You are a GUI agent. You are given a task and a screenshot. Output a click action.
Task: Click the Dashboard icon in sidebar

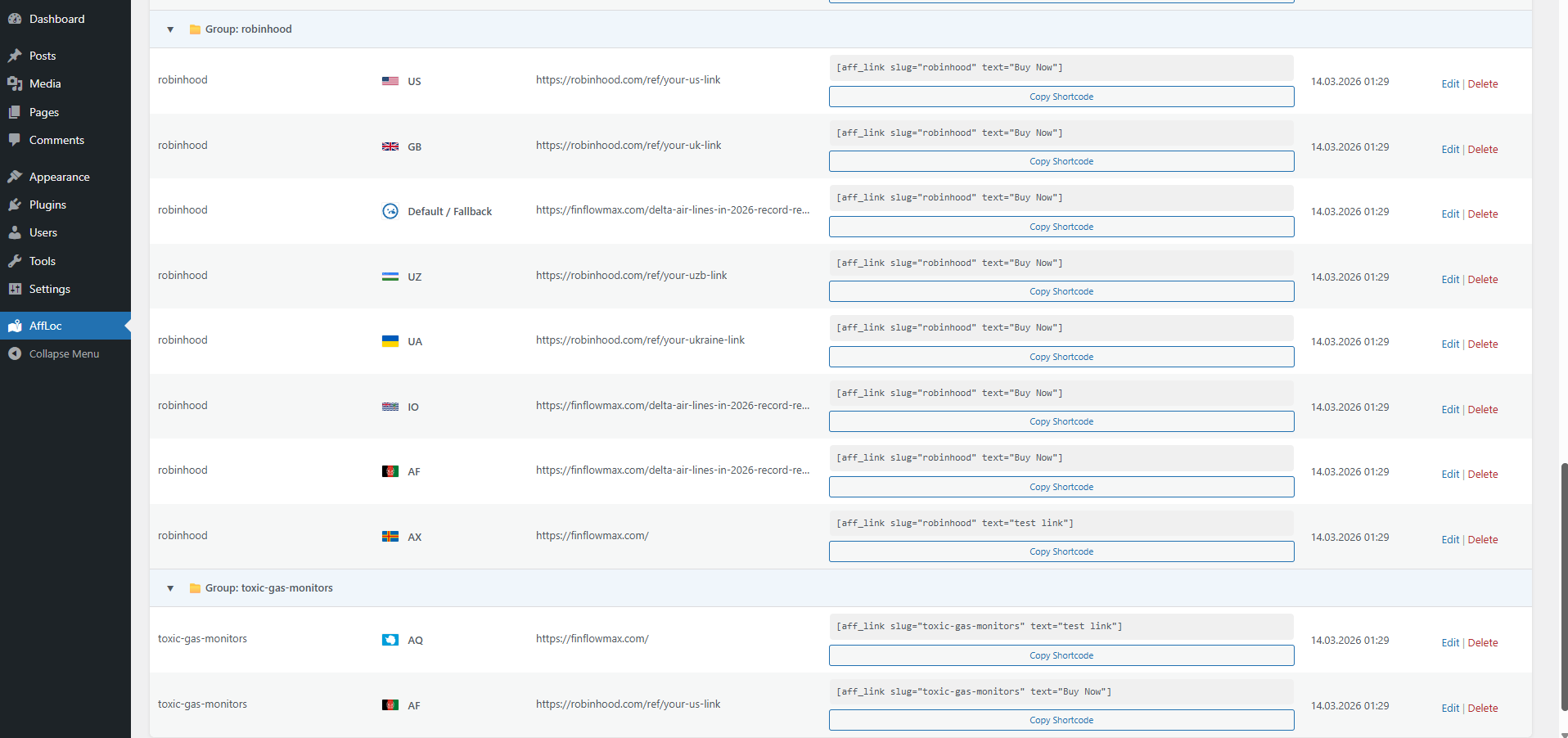(x=15, y=19)
